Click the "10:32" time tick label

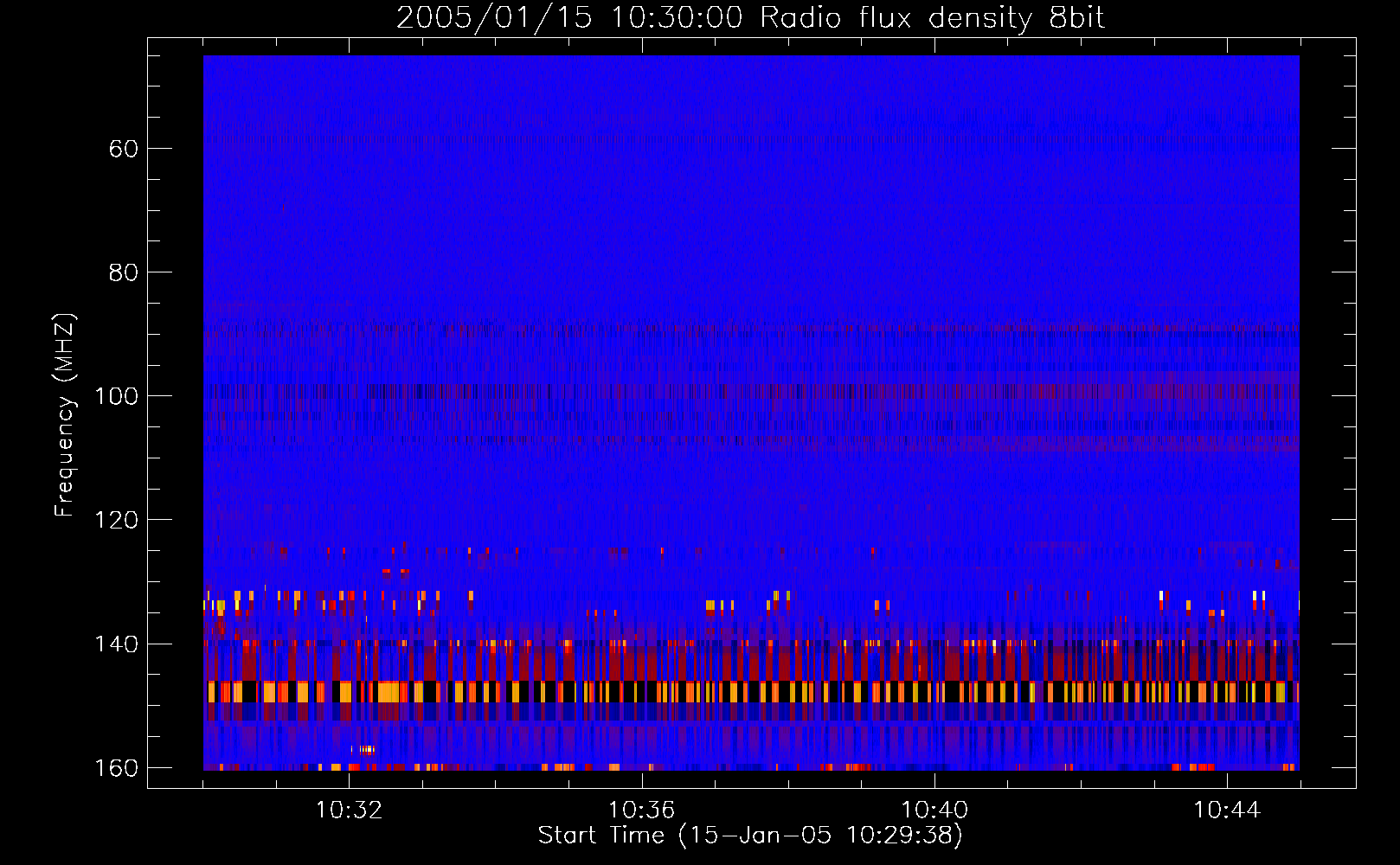point(349,811)
